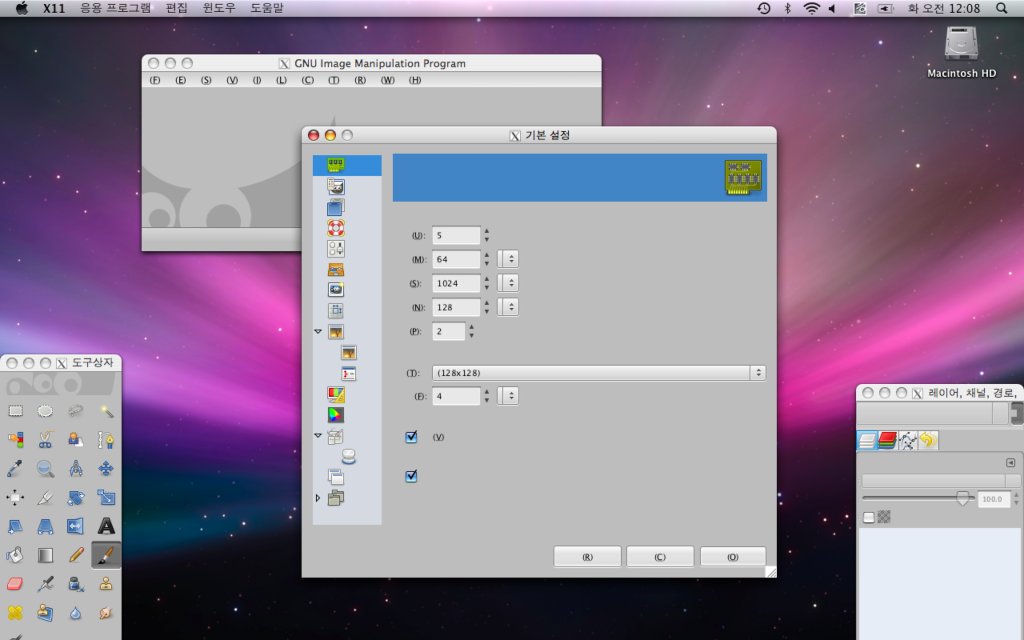Select the Ellipse Select tool in toolbox
Screen dimensions: 1024x640
coord(45,411)
